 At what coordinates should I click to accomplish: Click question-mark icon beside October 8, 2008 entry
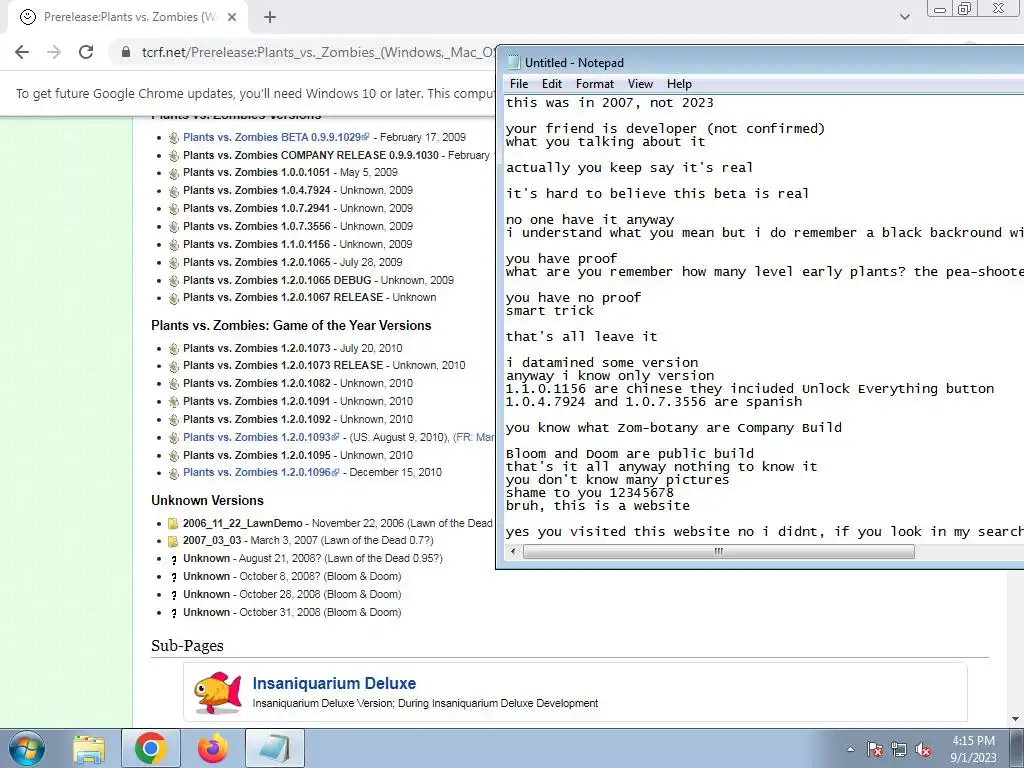(x=174, y=577)
